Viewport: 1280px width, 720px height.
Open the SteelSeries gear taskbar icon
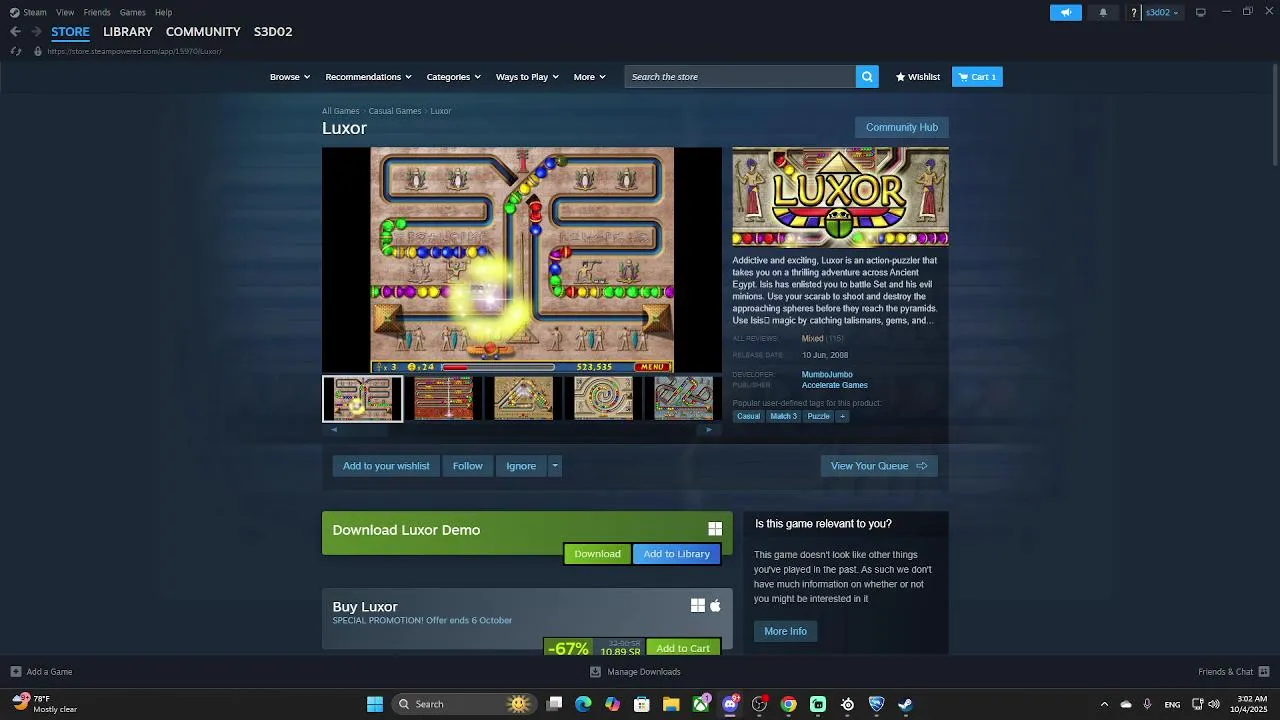[847, 704]
